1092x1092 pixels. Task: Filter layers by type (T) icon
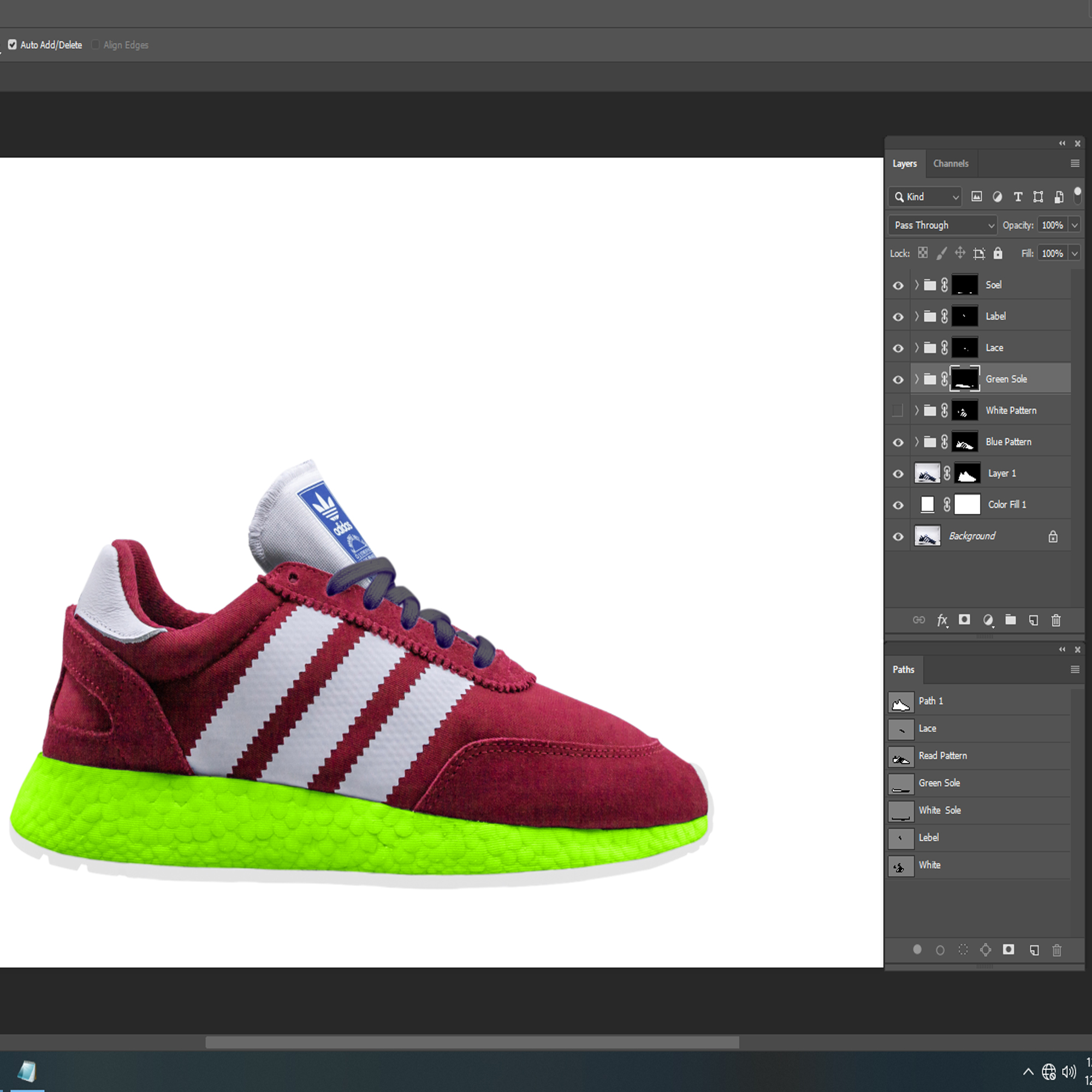[1017, 197]
